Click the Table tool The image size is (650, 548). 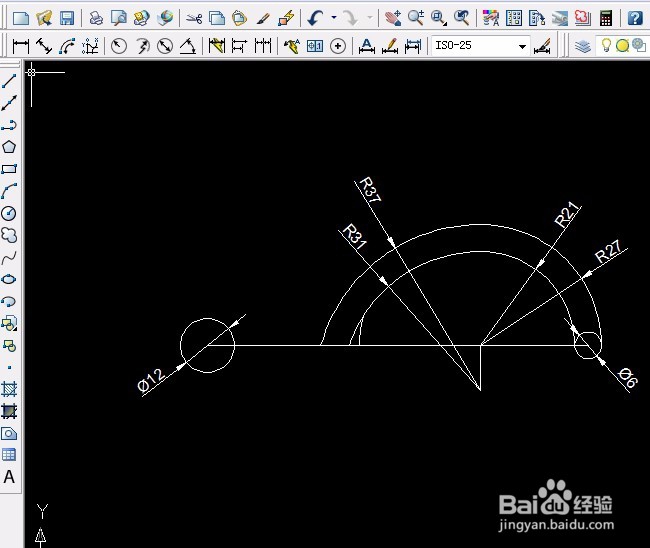pos(9,455)
